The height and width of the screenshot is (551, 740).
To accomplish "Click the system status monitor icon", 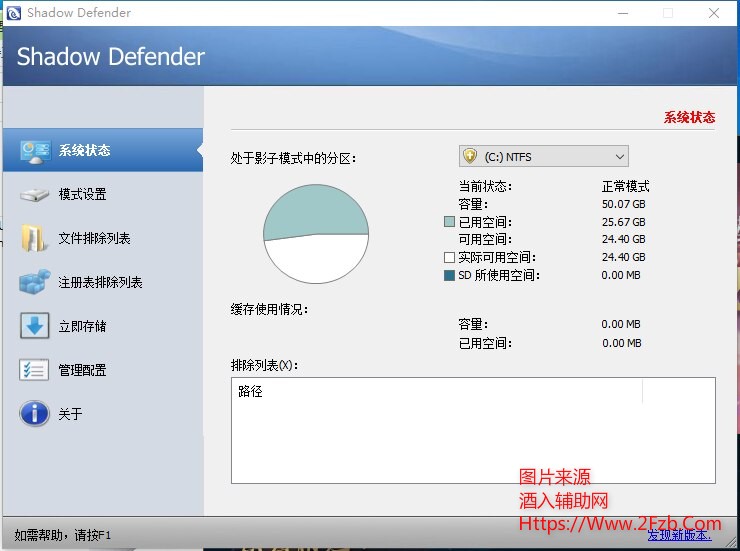I will pyautogui.click(x=35, y=151).
